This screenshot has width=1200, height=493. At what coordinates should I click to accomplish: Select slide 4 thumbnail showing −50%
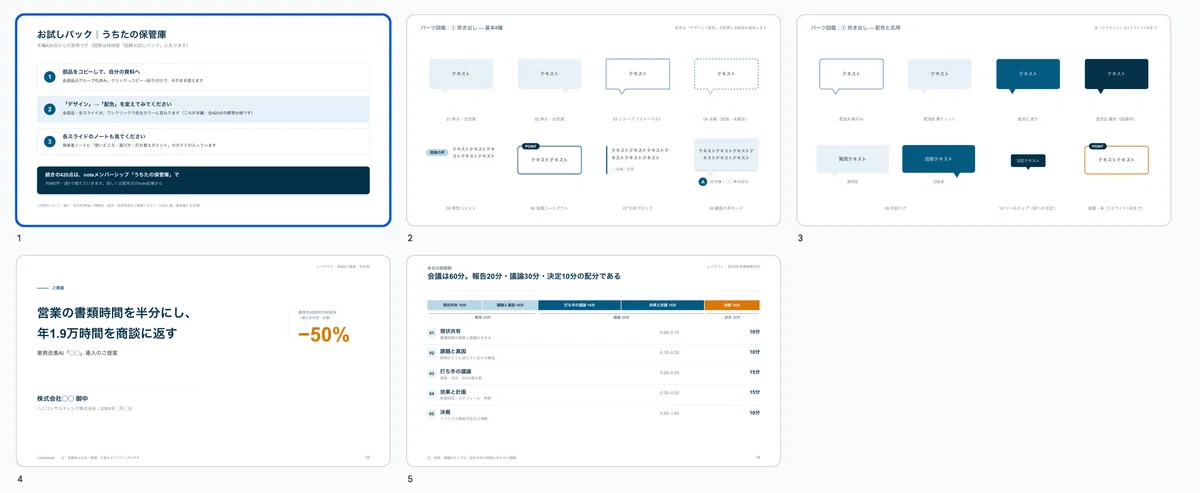[x=203, y=360]
